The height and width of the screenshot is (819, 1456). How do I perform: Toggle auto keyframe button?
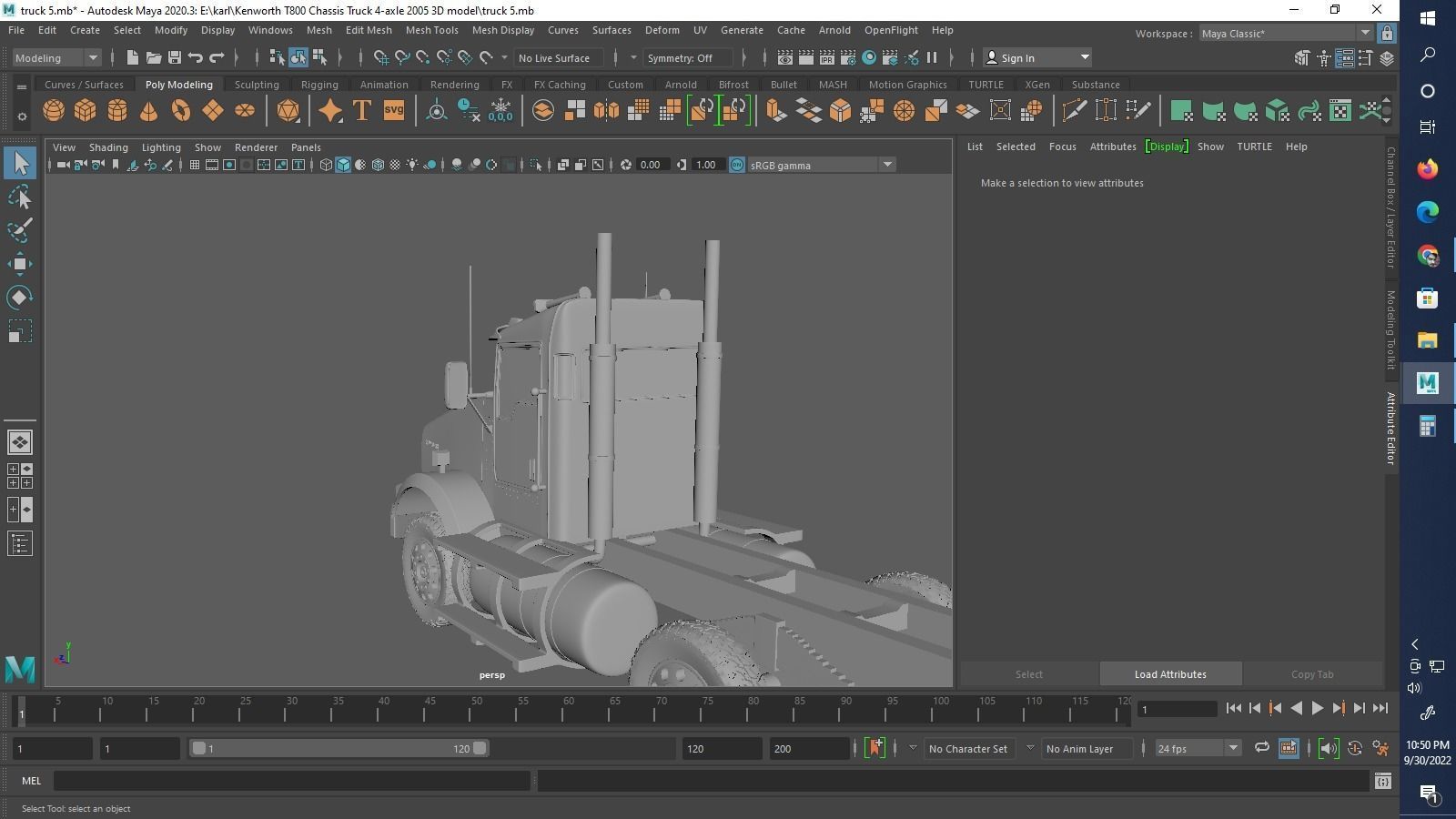pos(1355,749)
